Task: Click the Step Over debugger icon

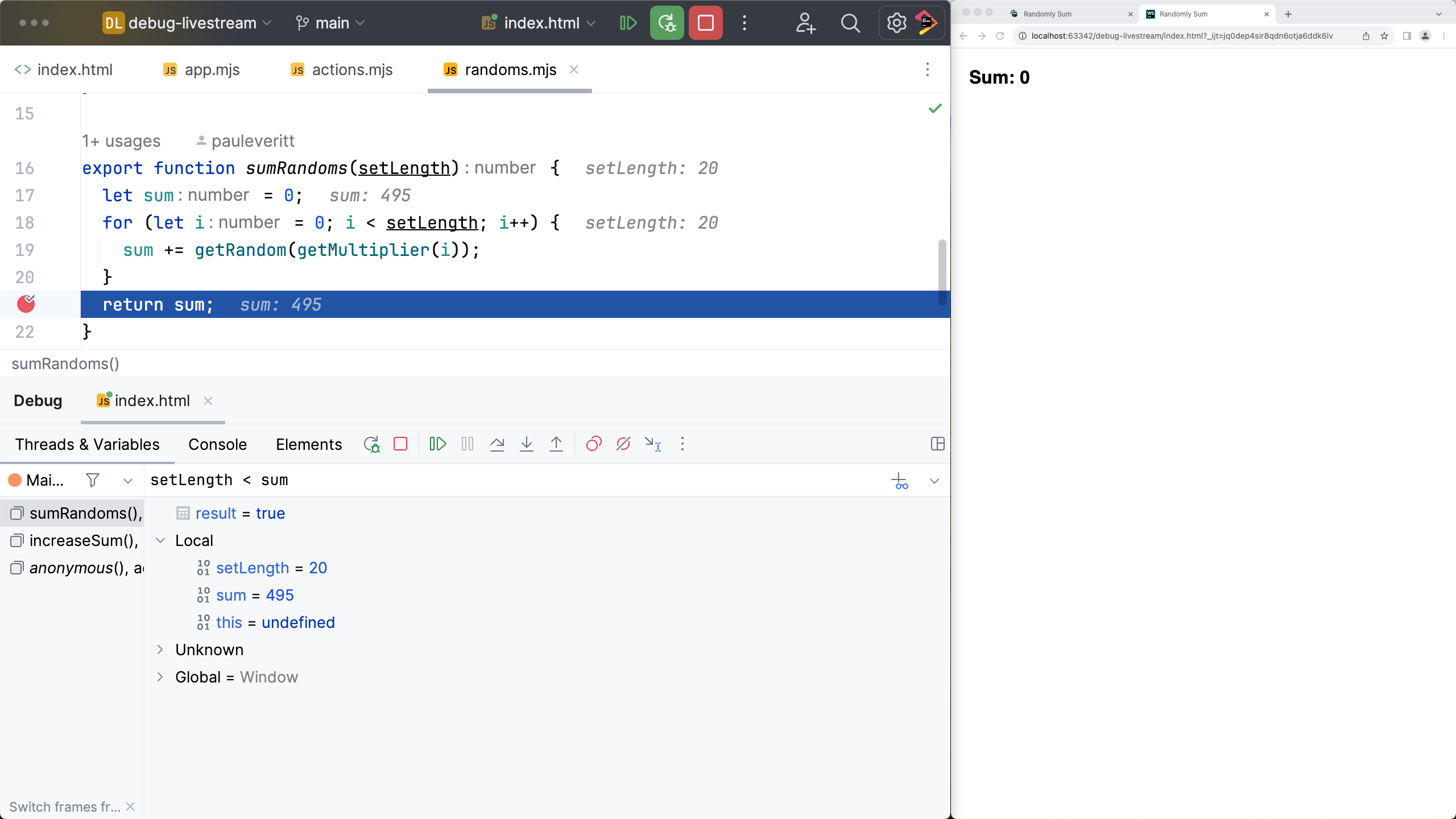Action: [x=497, y=444]
